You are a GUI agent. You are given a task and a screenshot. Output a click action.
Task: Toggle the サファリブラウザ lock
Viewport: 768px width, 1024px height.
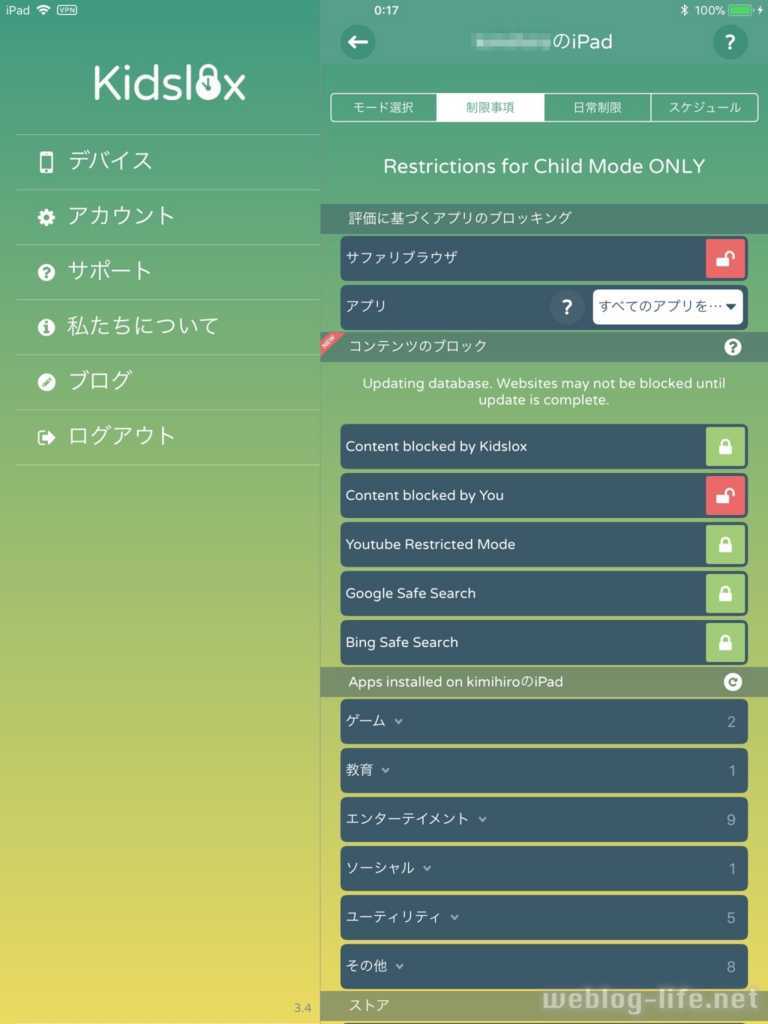(726, 259)
